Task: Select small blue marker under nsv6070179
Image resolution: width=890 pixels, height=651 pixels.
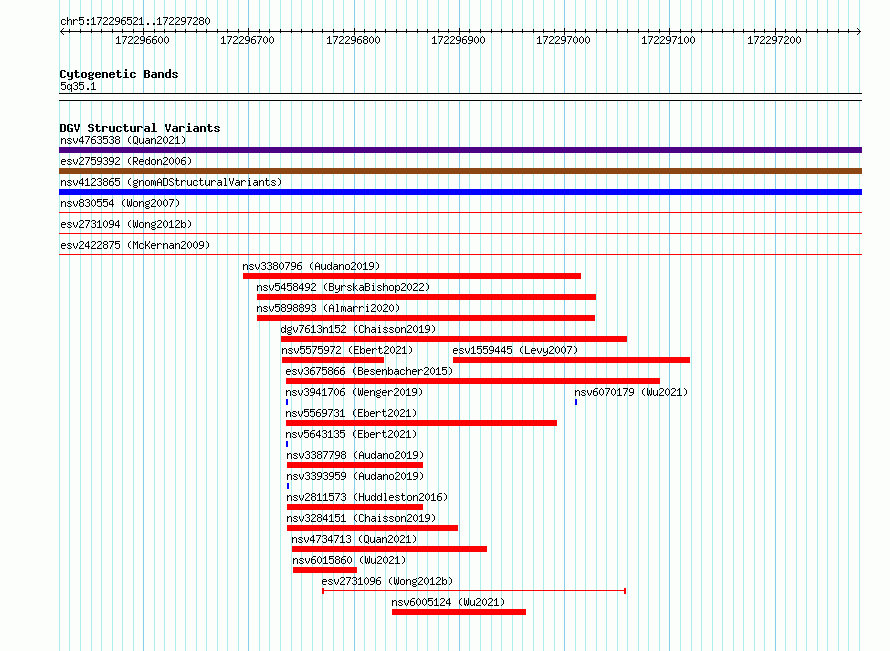Action: click(576, 402)
